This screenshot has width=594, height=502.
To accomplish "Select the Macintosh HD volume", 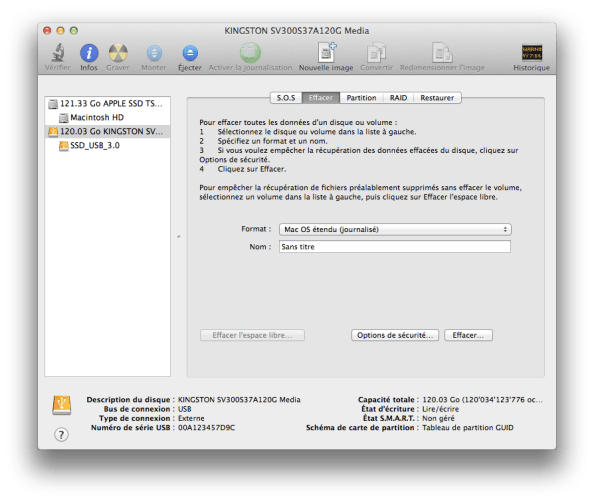I will [x=108, y=117].
